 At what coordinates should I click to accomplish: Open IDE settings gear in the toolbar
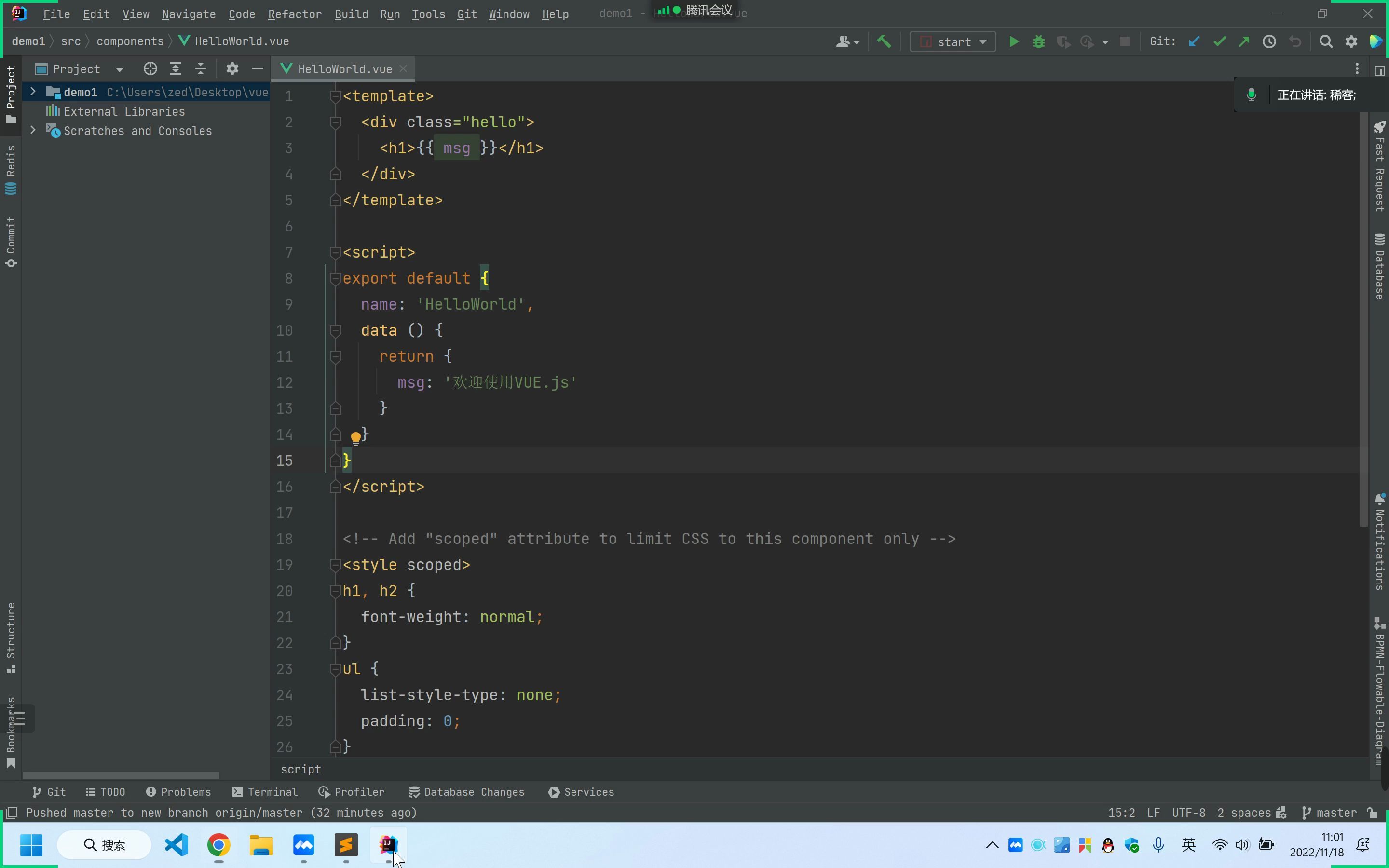[1351, 42]
